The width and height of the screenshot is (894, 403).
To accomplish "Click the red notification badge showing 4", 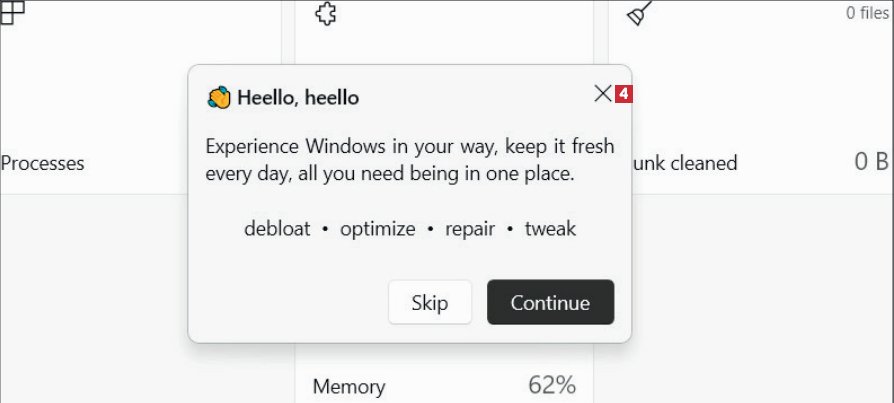I will [x=624, y=94].
